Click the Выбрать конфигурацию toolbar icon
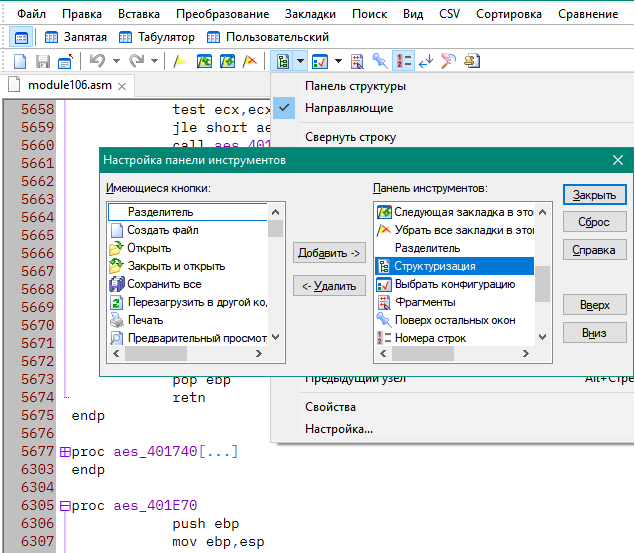Viewport: 635px width, 553px height. (321, 61)
